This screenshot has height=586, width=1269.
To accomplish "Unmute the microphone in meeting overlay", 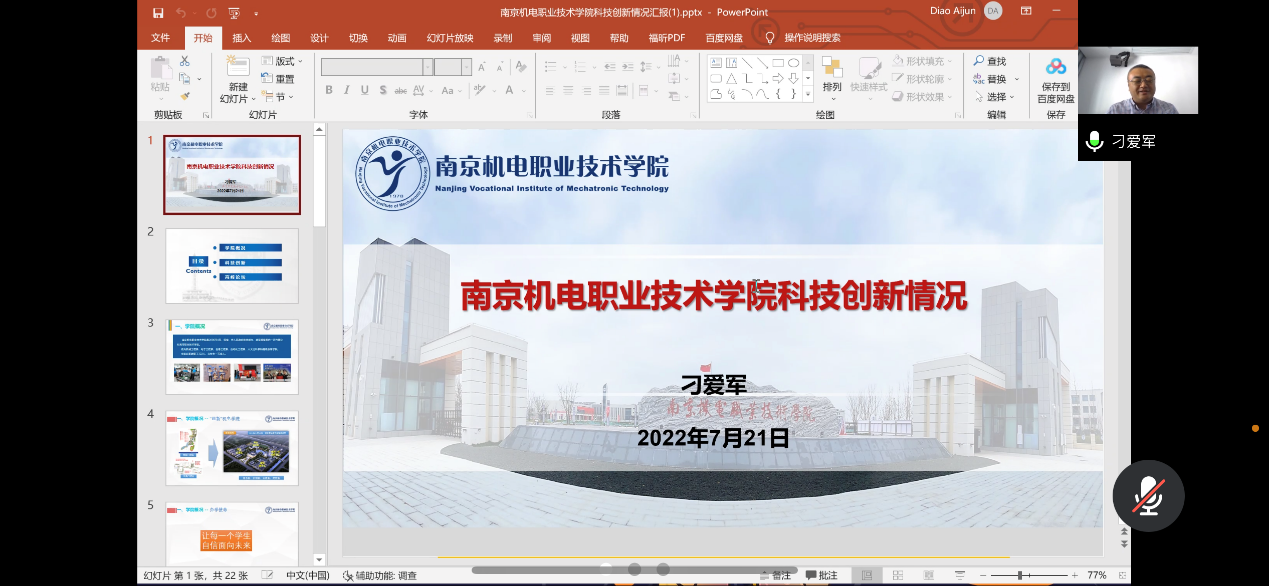I will pos(1148,496).
